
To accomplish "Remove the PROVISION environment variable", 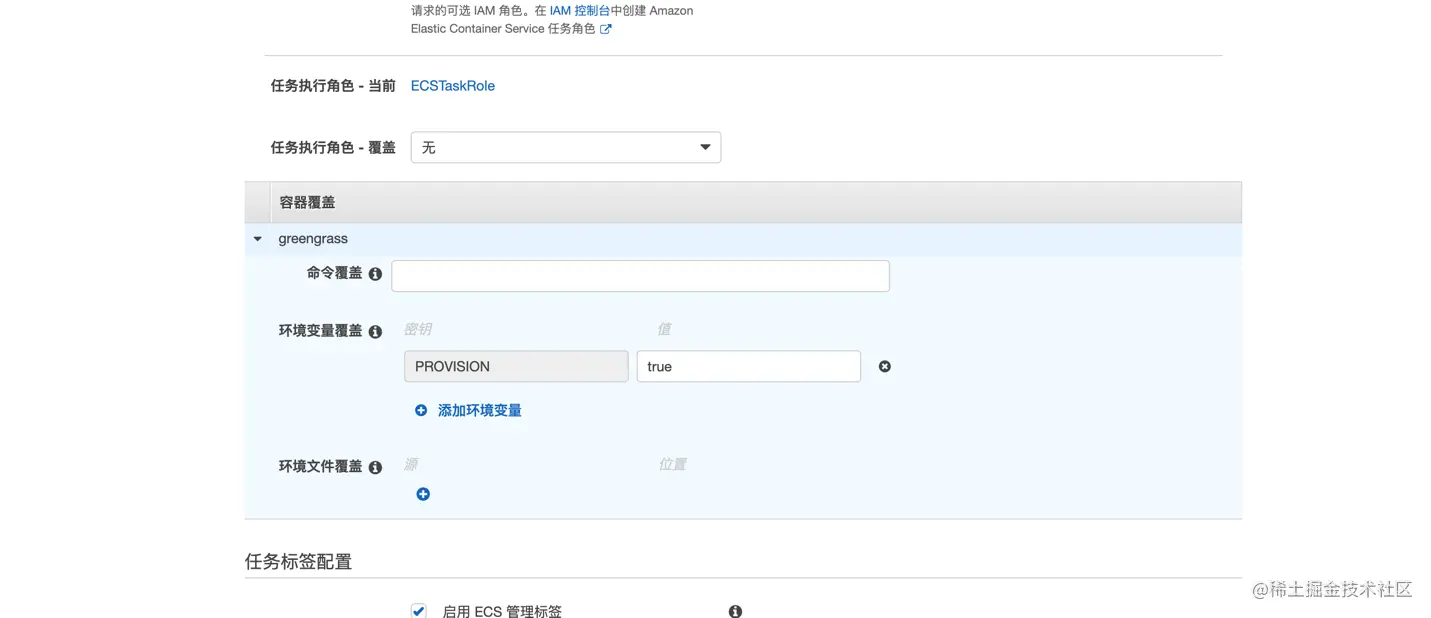I will pyautogui.click(x=884, y=366).
